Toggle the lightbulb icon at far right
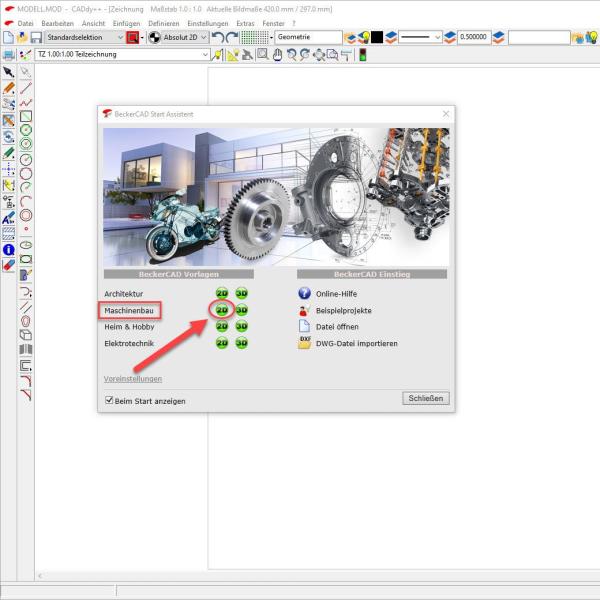This screenshot has width=600, height=600. point(592,38)
